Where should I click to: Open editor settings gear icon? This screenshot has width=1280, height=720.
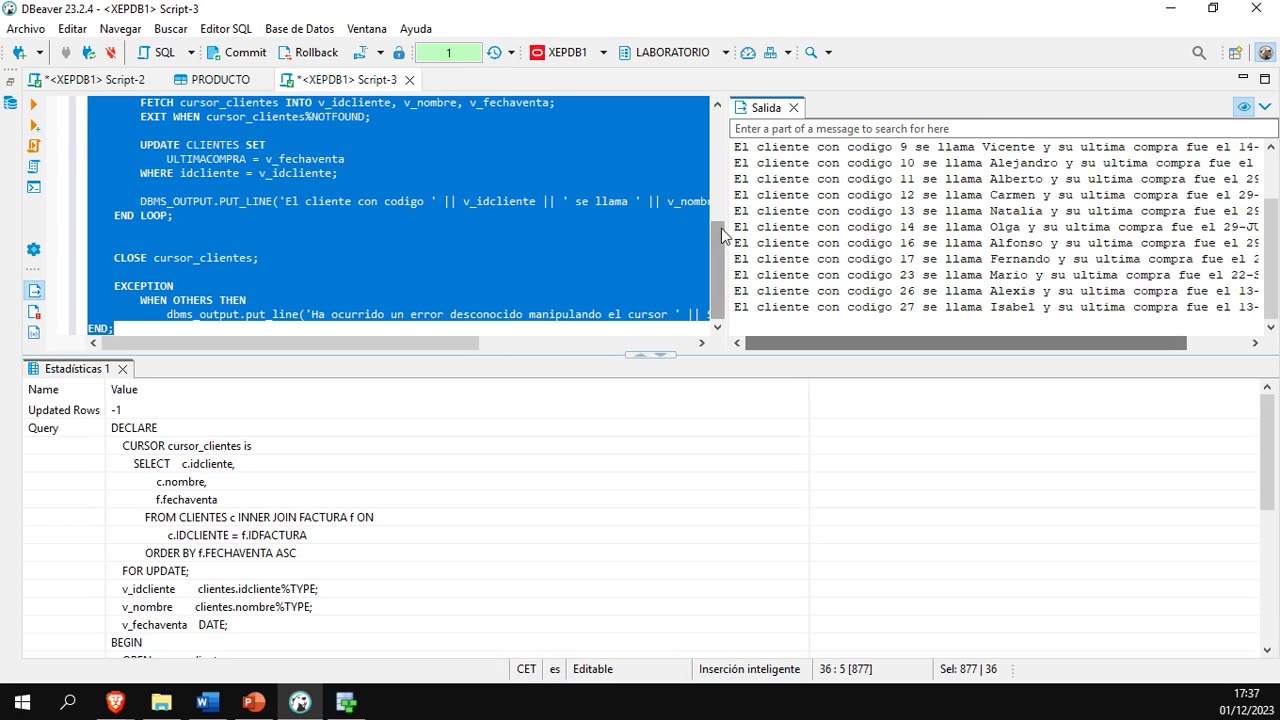pos(34,249)
